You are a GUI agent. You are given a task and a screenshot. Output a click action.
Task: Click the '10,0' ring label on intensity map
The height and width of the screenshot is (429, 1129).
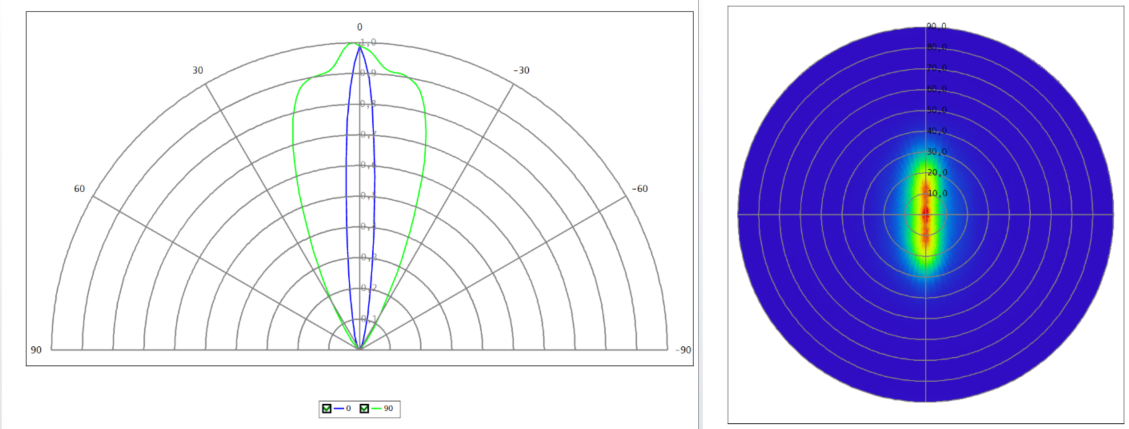click(937, 194)
